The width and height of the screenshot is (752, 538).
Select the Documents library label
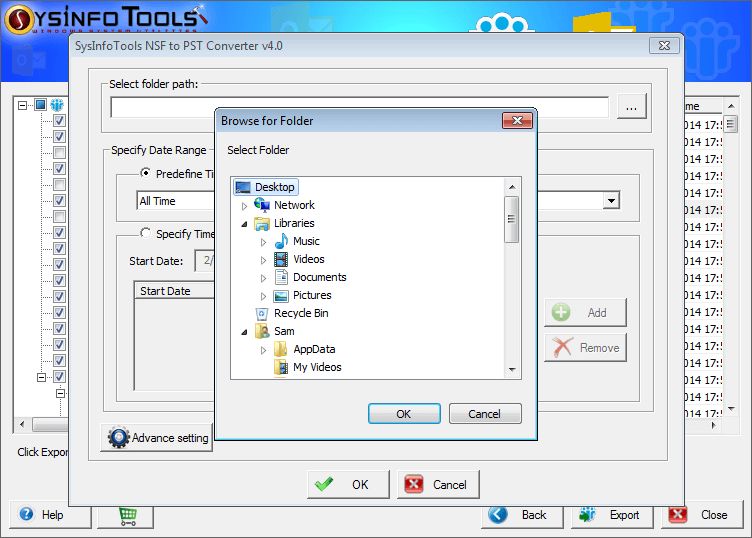(x=319, y=277)
